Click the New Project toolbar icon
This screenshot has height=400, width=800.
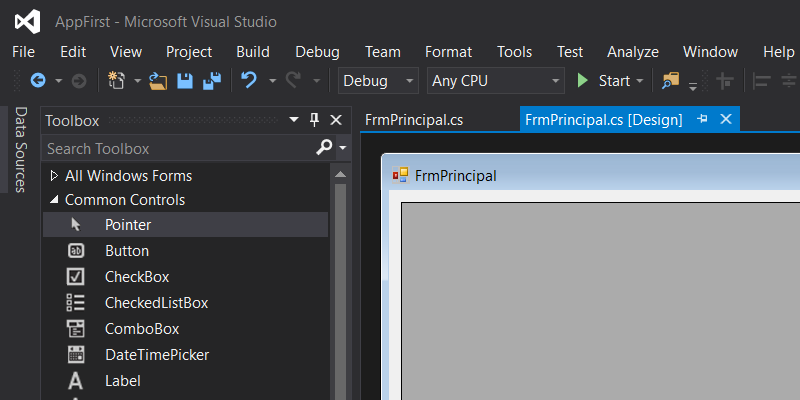pyautogui.click(x=116, y=81)
